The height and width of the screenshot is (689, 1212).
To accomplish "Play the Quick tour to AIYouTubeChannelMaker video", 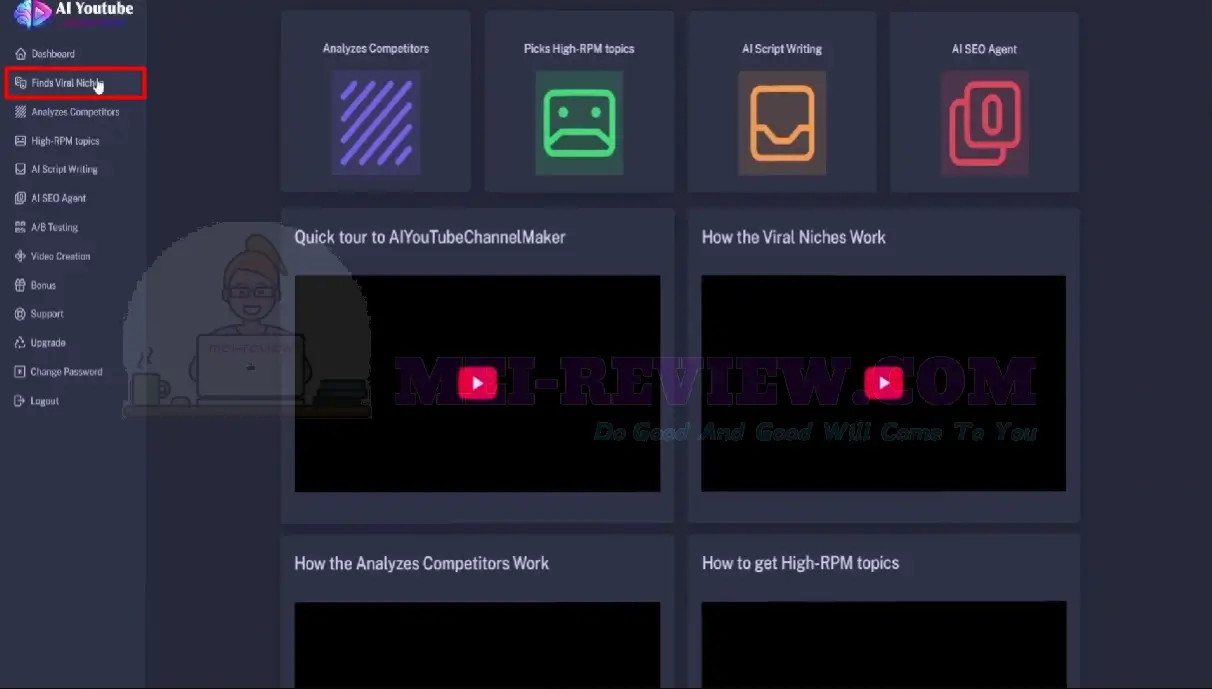I will tap(477, 383).
